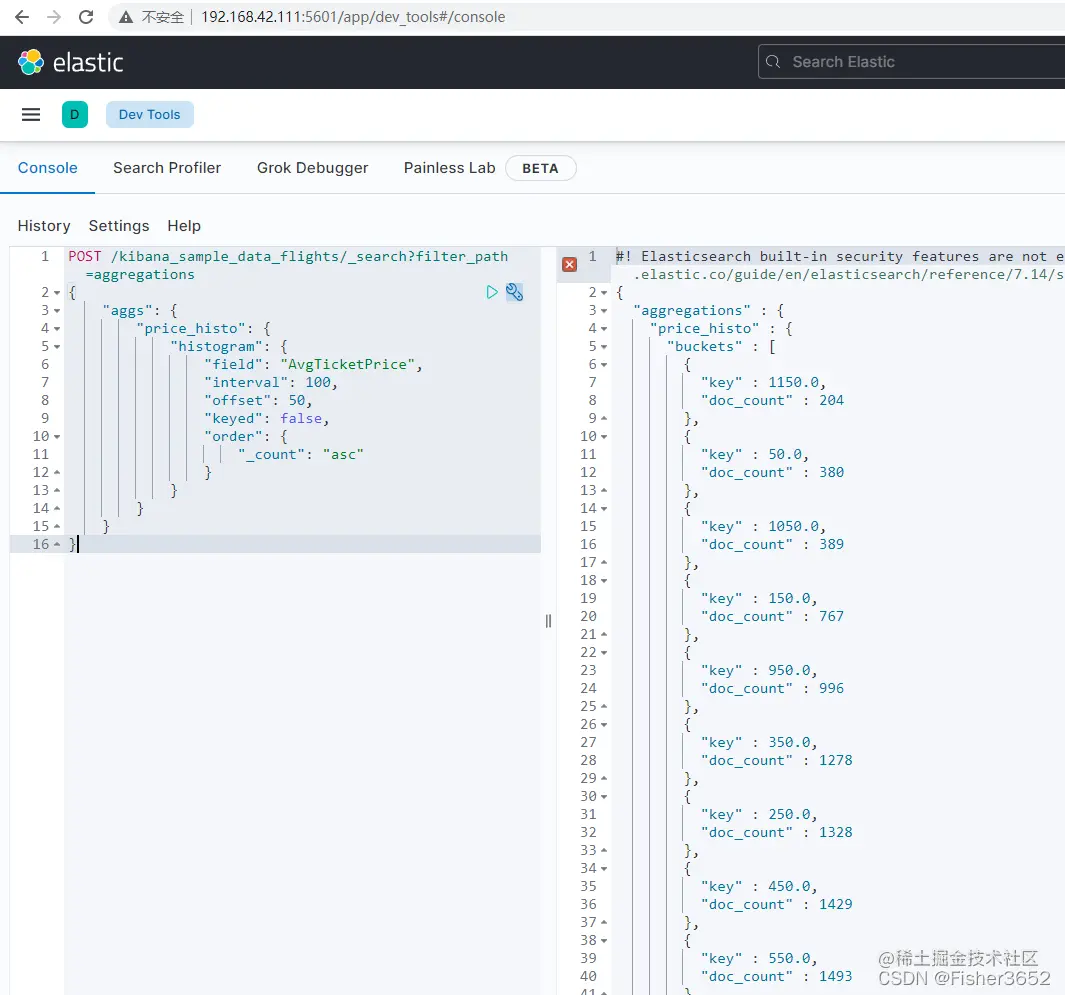Image resolution: width=1065 pixels, height=995 pixels.
Task: Open the Help link
Action: pos(184,225)
